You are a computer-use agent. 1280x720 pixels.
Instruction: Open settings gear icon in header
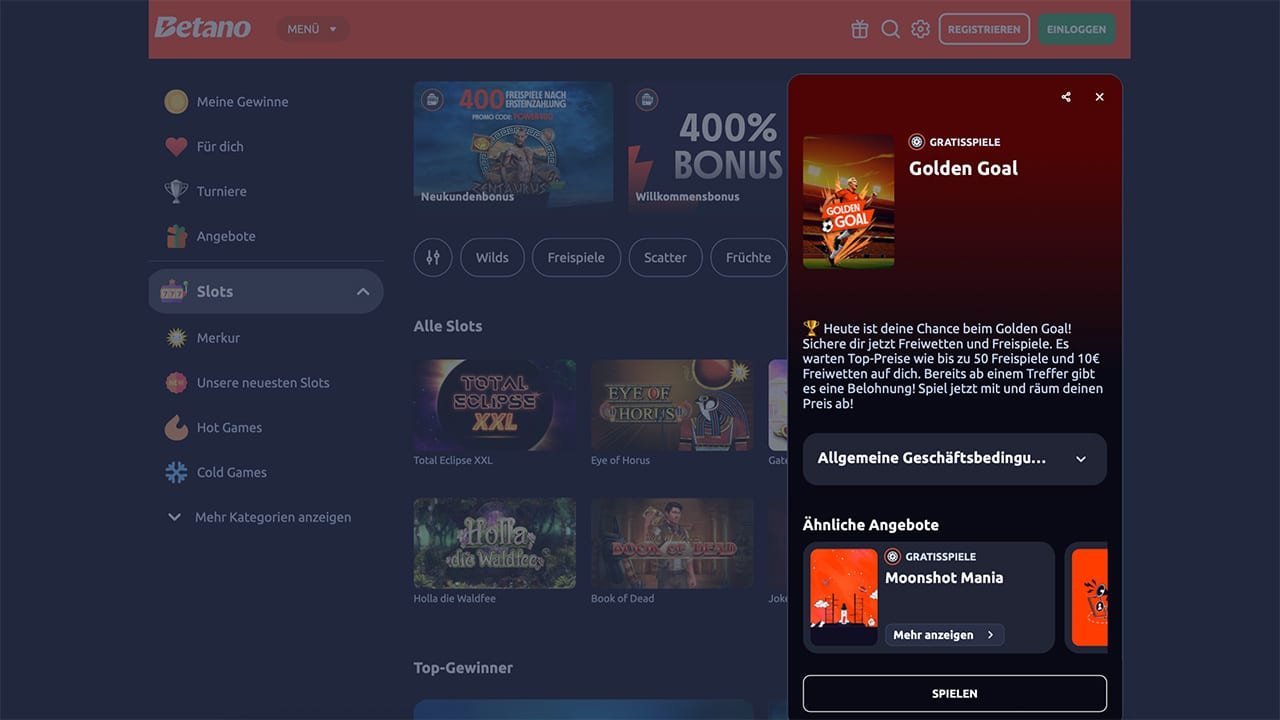(x=920, y=29)
